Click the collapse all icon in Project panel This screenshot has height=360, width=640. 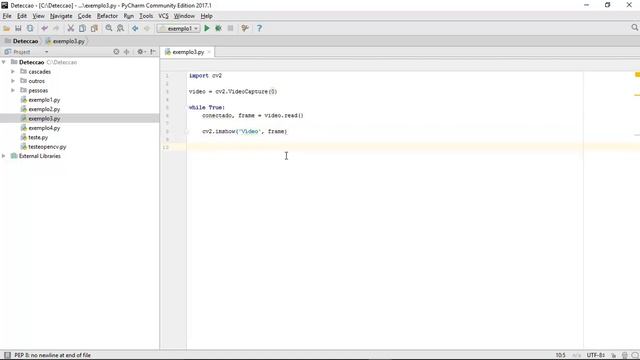pos(127,52)
